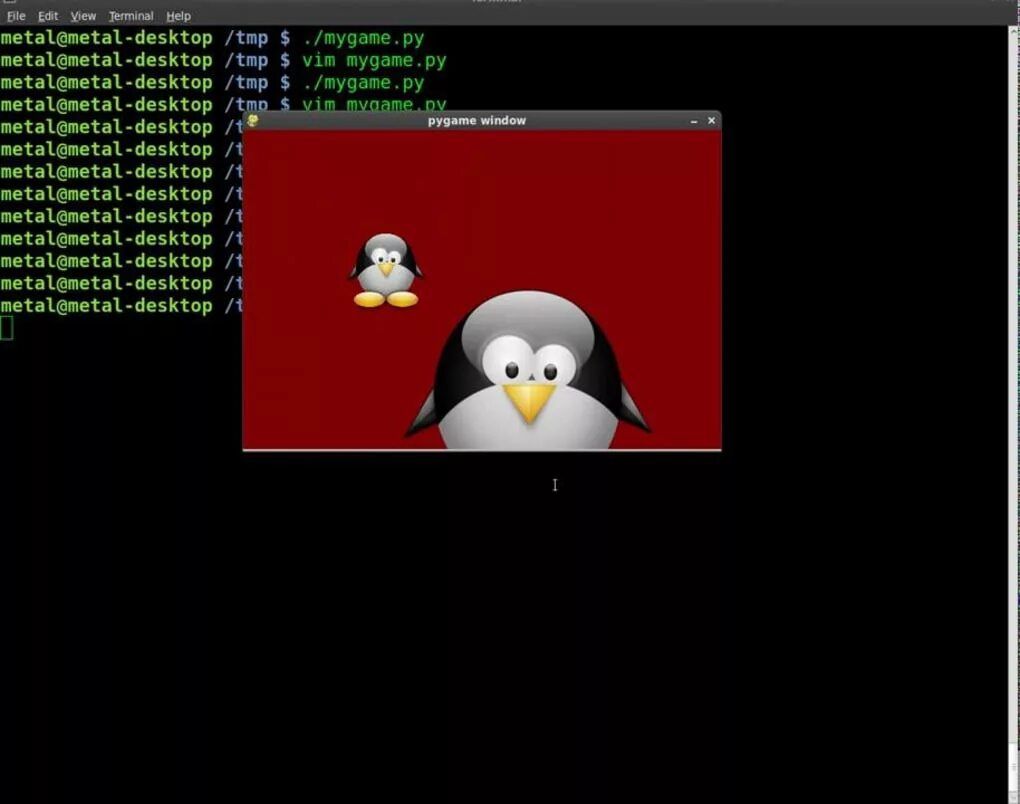Open the Edit menu in terminal

coord(47,16)
